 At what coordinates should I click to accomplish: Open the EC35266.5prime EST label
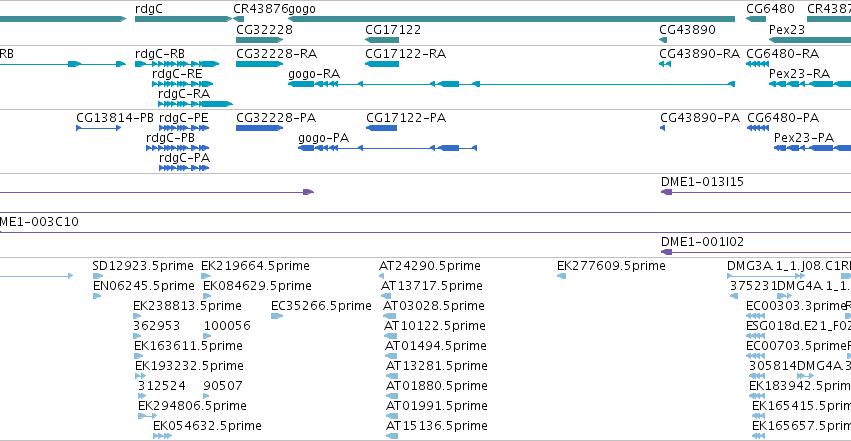click(x=321, y=306)
